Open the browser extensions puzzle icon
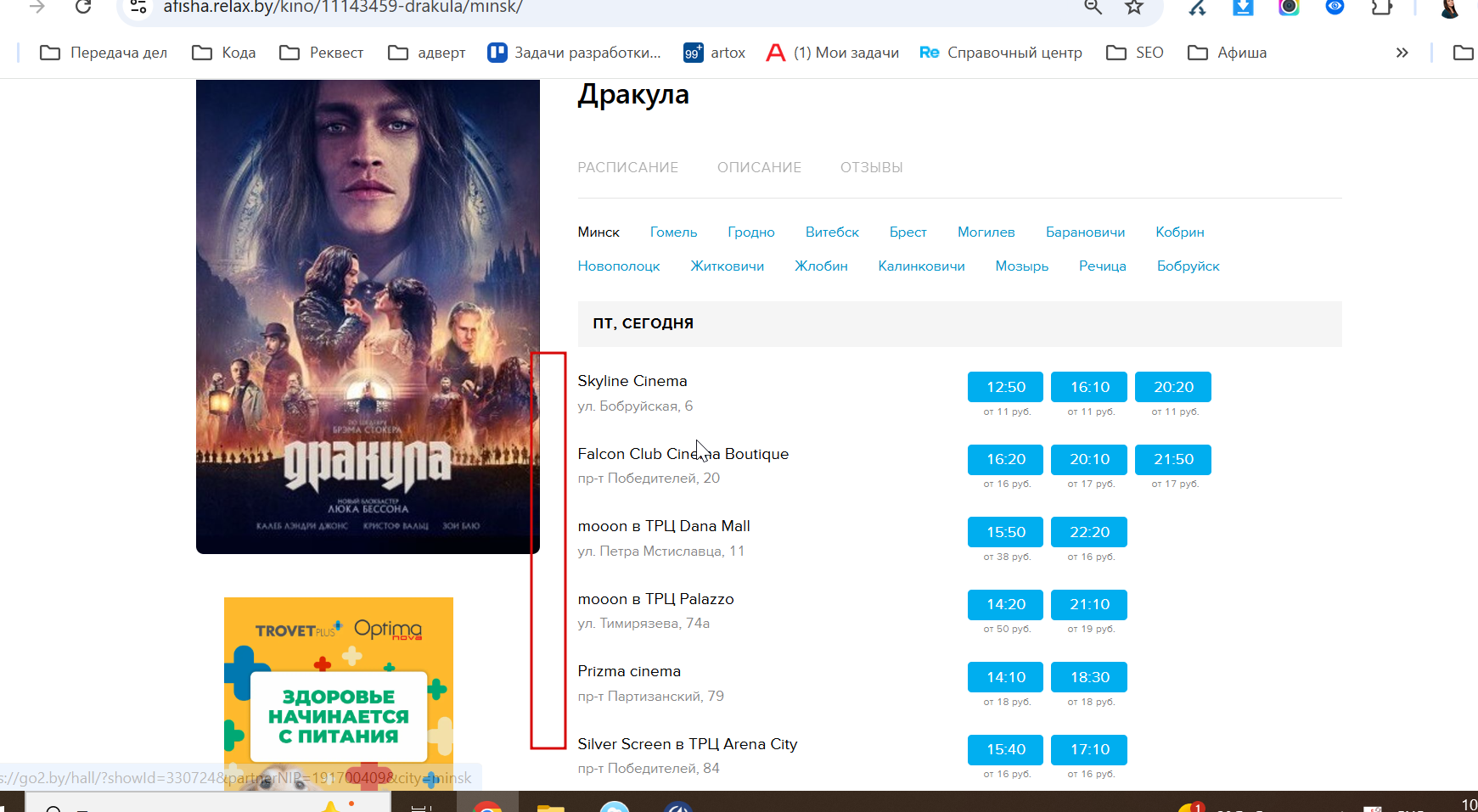This screenshot has height=812, width=1478. pos(1382,8)
